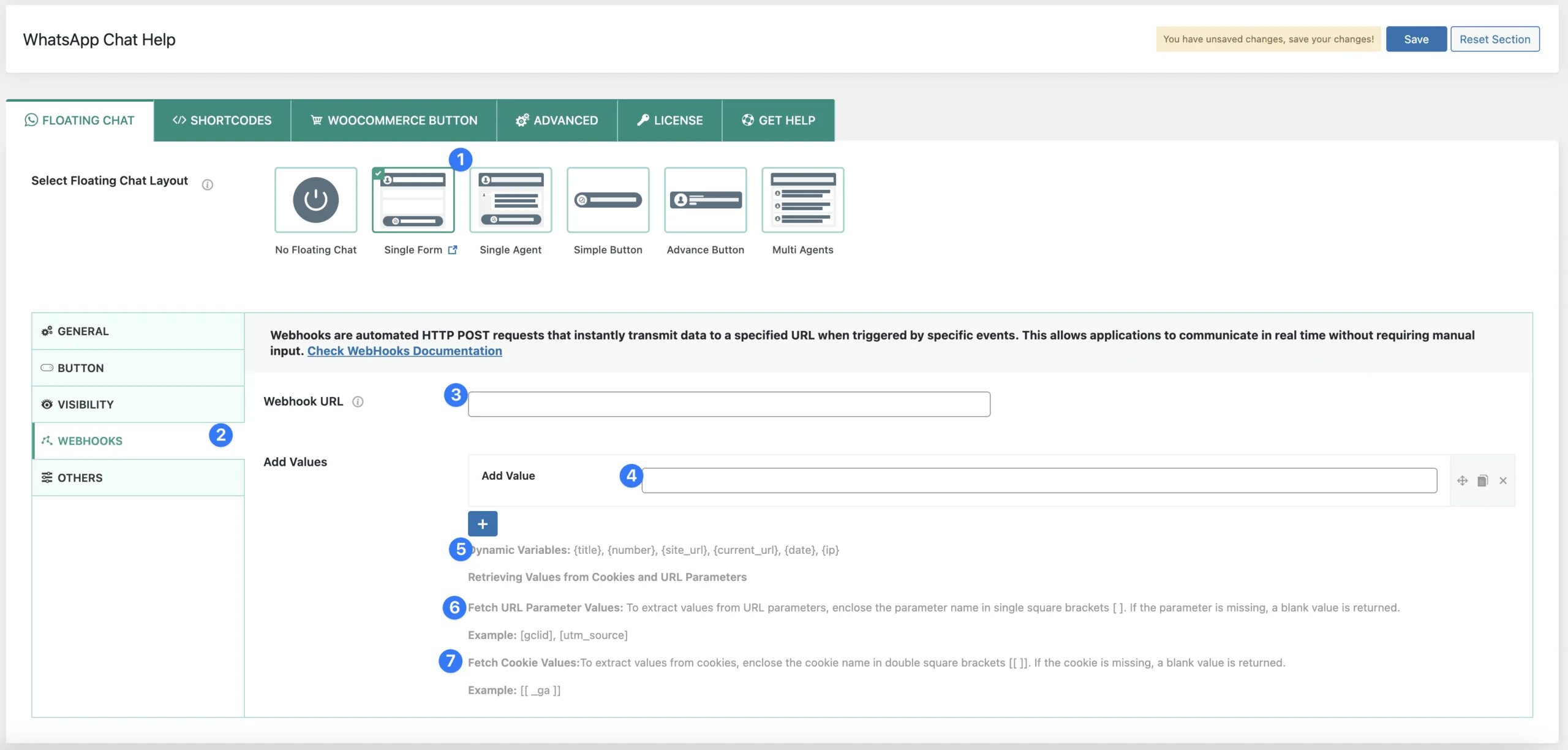Switch to the Floating Chat tab
The image size is (1568, 750).
point(80,120)
